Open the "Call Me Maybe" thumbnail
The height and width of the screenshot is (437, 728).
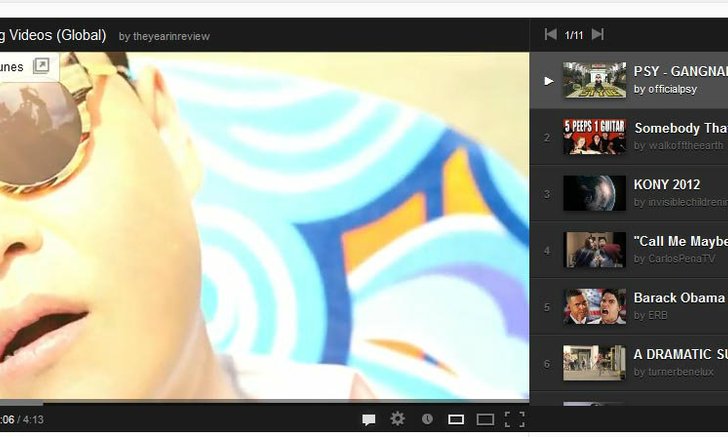click(x=594, y=250)
